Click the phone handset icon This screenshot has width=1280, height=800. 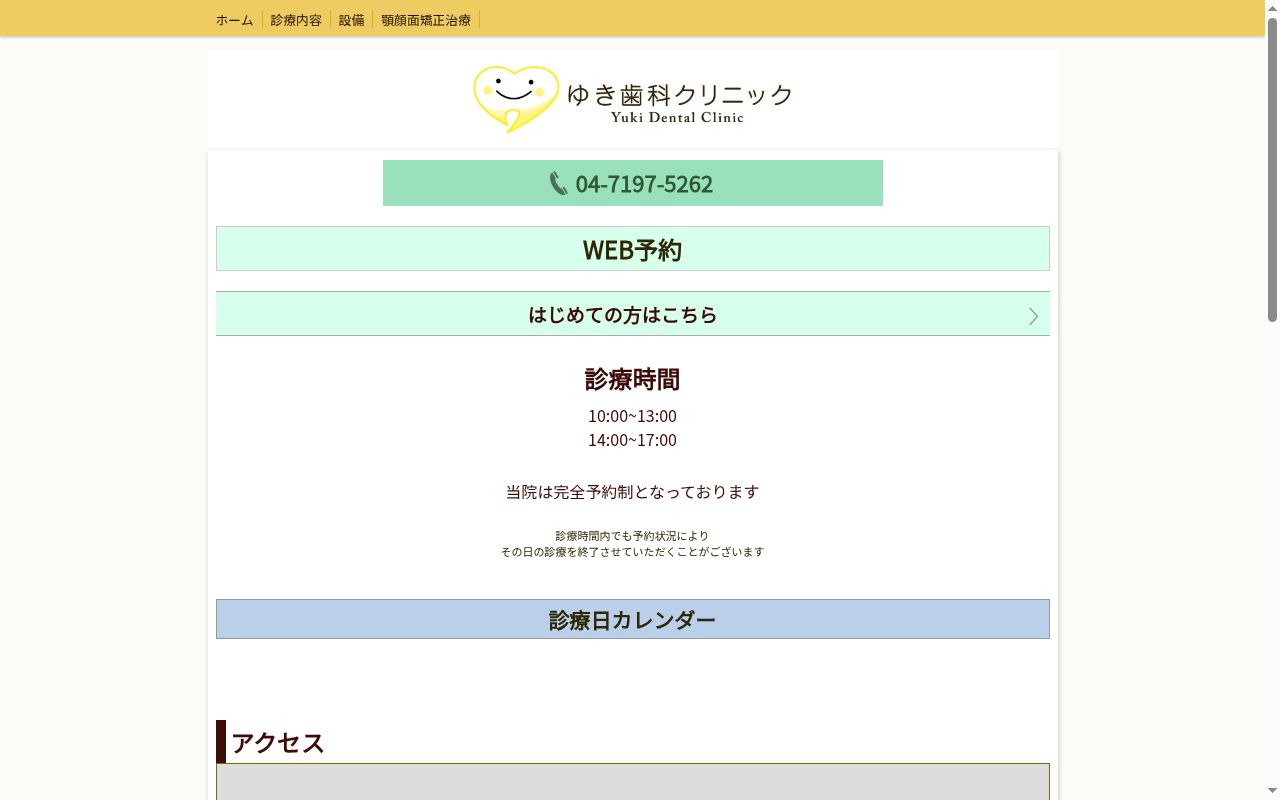click(x=558, y=183)
